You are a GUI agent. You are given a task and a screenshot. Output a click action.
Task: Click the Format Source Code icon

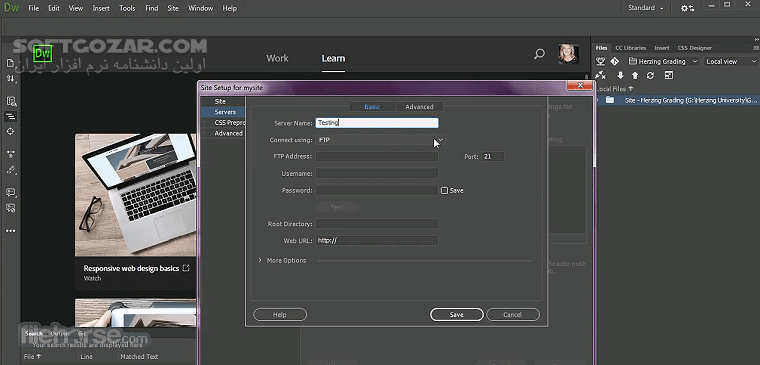tap(10, 170)
